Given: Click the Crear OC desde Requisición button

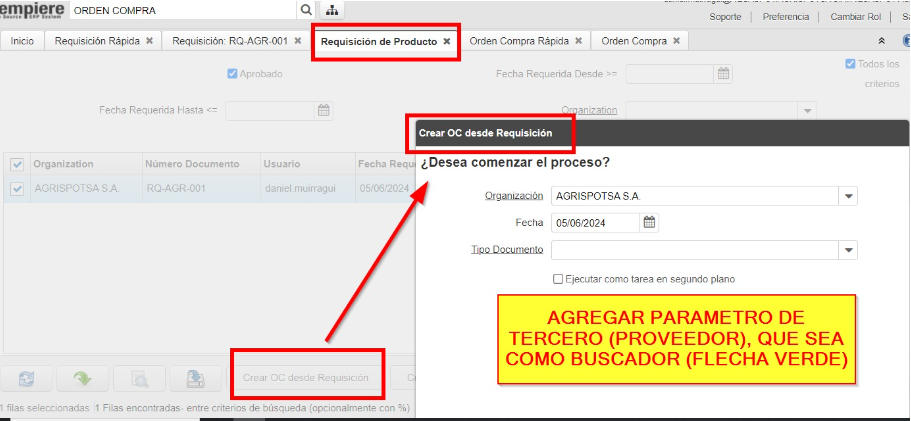Looking at the screenshot, I should (x=305, y=378).
